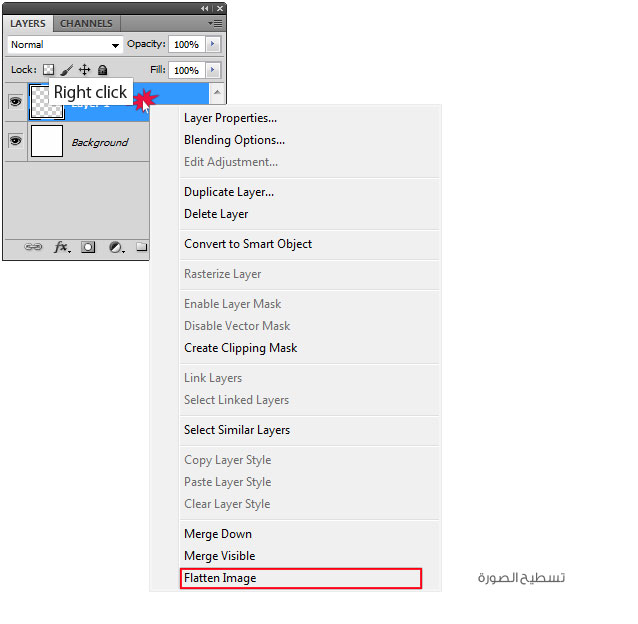Open the Normal blend mode dropdown

tap(65, 45)
